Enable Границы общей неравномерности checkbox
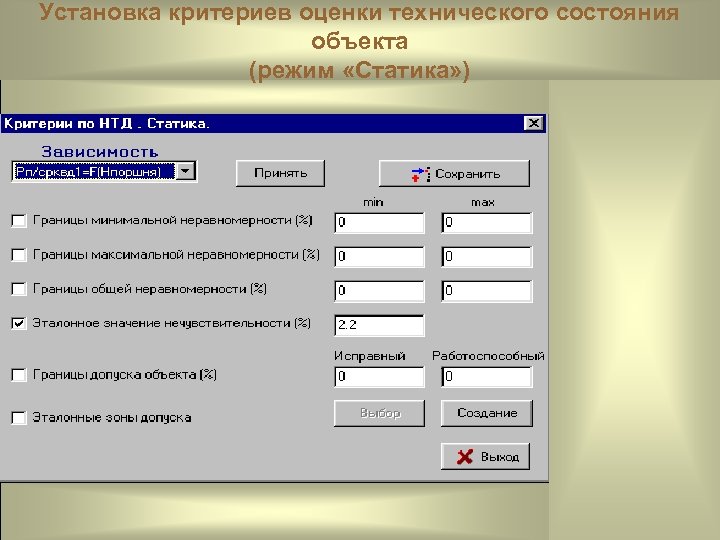Image resolution: width=720 pixels, height=540 pixels. click(19, 289)
